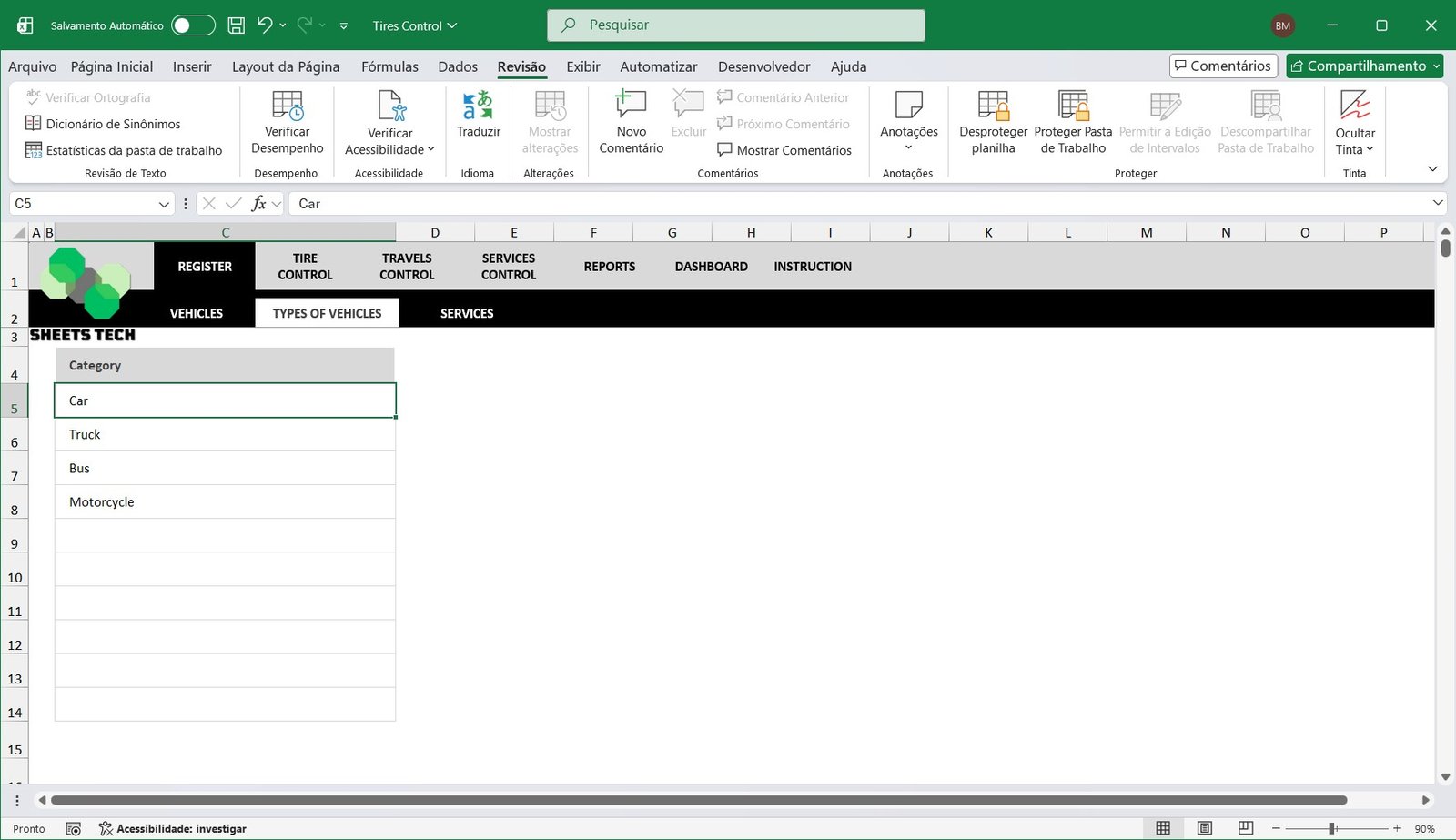Open the Traduzir translate tool
This screenshot has height=840, width=1456.
[478, 116]
